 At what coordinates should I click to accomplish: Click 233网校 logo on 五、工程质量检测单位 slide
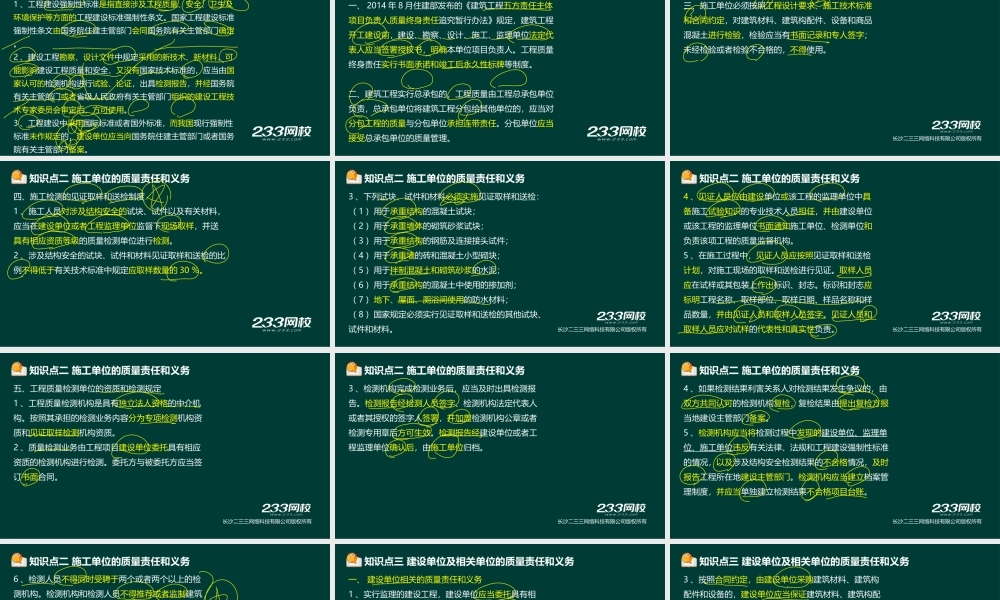[292, 509]
